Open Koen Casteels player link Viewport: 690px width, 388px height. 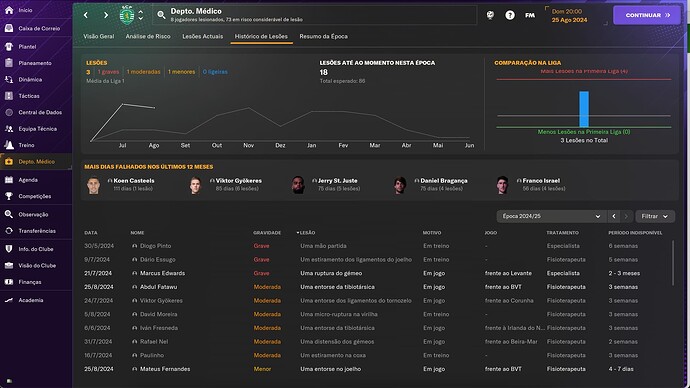tap(134, 181)
